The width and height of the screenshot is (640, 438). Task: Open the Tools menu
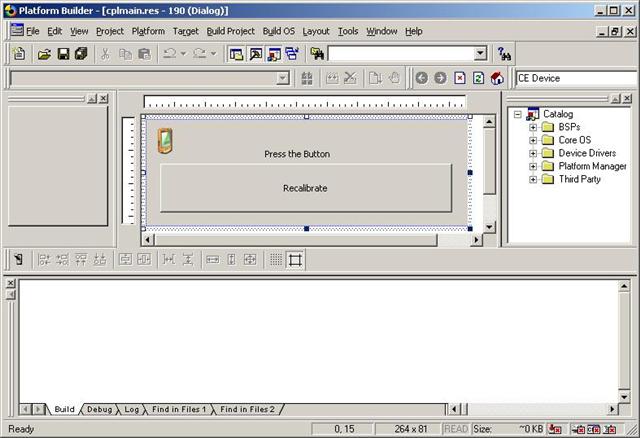coord(348,31)
